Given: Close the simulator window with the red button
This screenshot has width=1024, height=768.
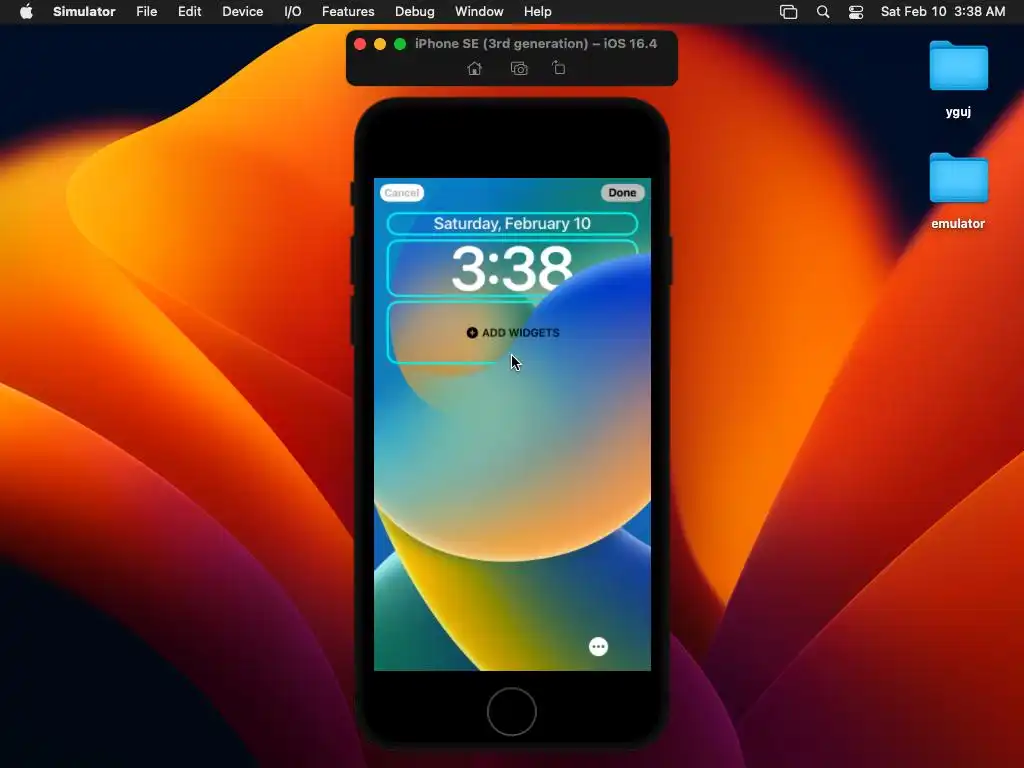Looking at the screenshot, I should click(x=360, y=44).
